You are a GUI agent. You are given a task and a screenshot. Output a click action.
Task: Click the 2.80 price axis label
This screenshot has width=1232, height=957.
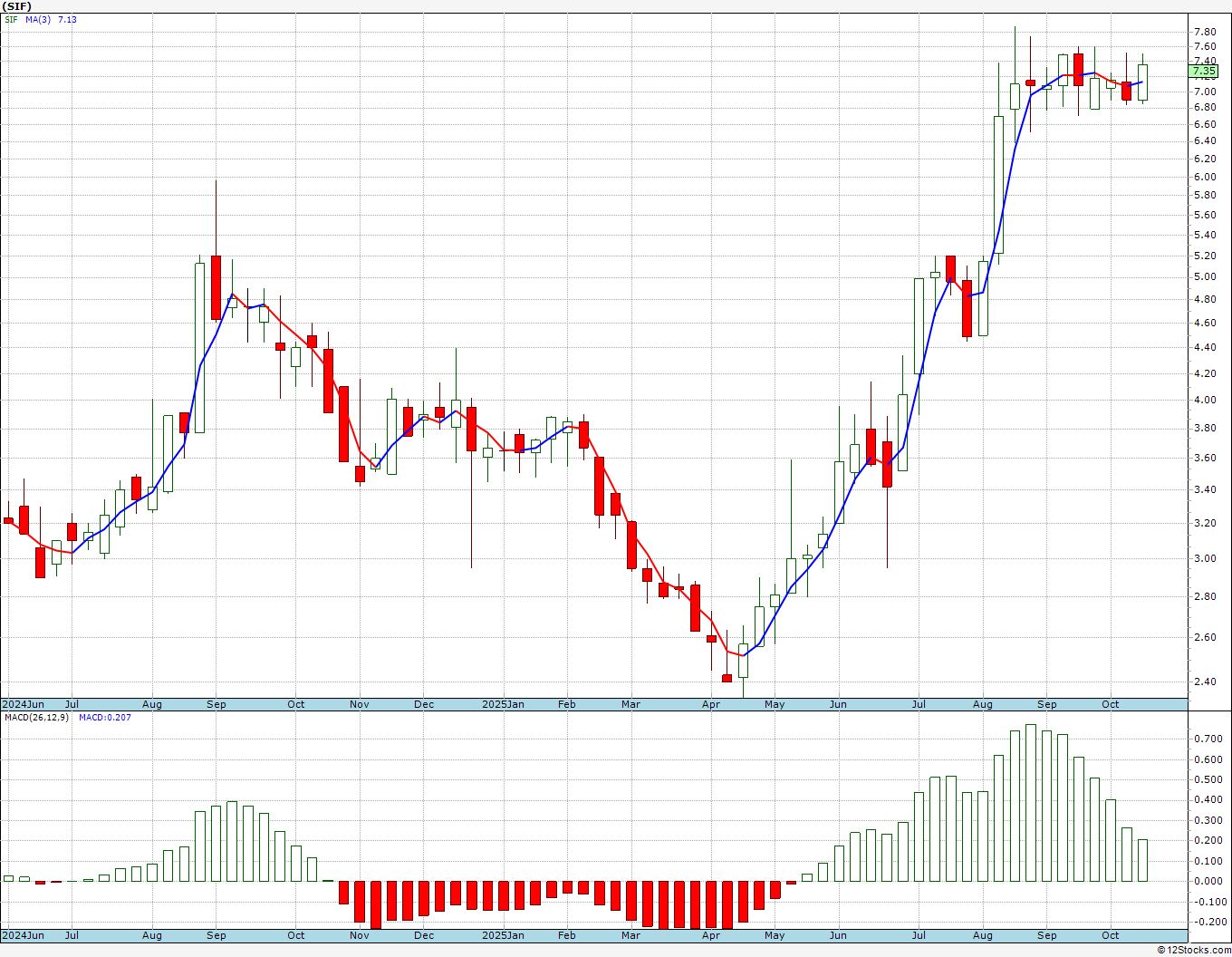[1204, 596]
